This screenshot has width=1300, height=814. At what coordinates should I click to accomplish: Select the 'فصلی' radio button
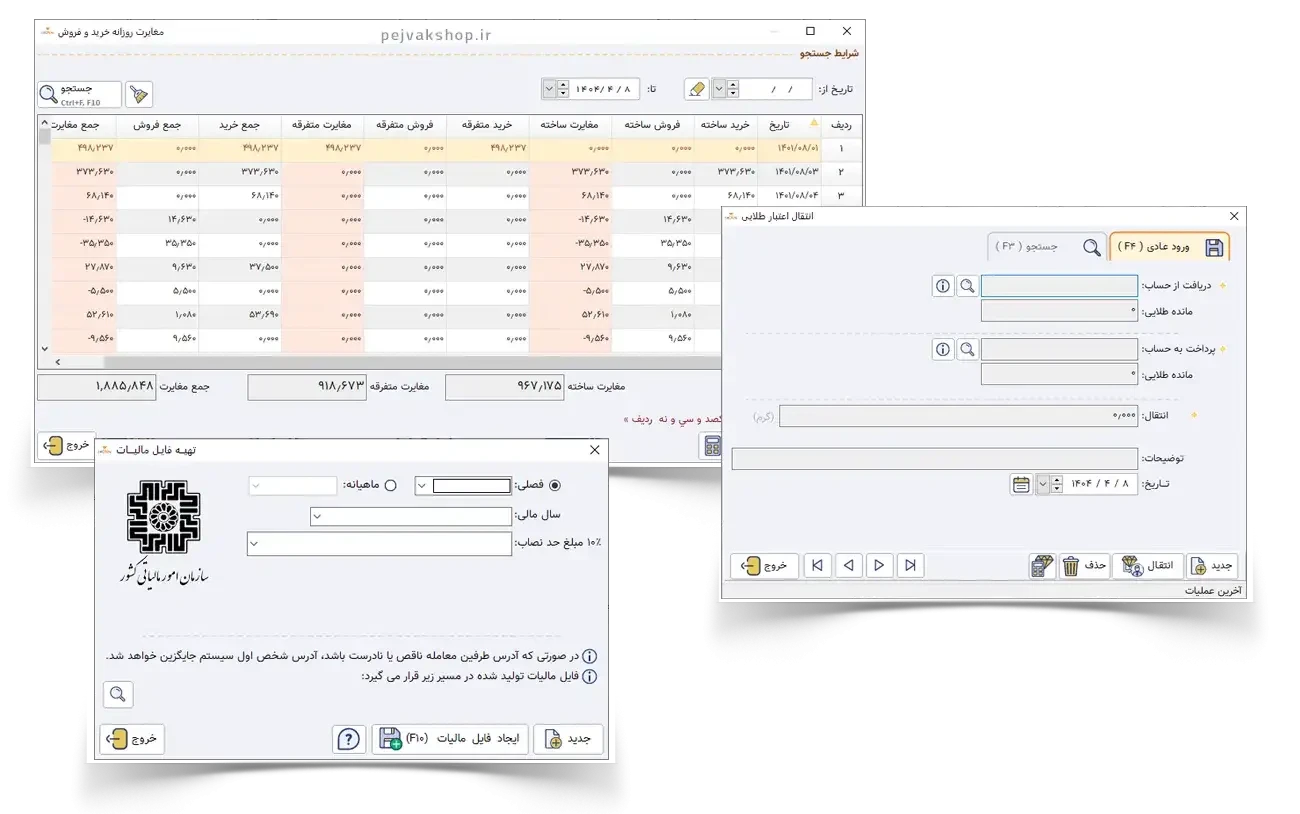(x=555, y=485)
